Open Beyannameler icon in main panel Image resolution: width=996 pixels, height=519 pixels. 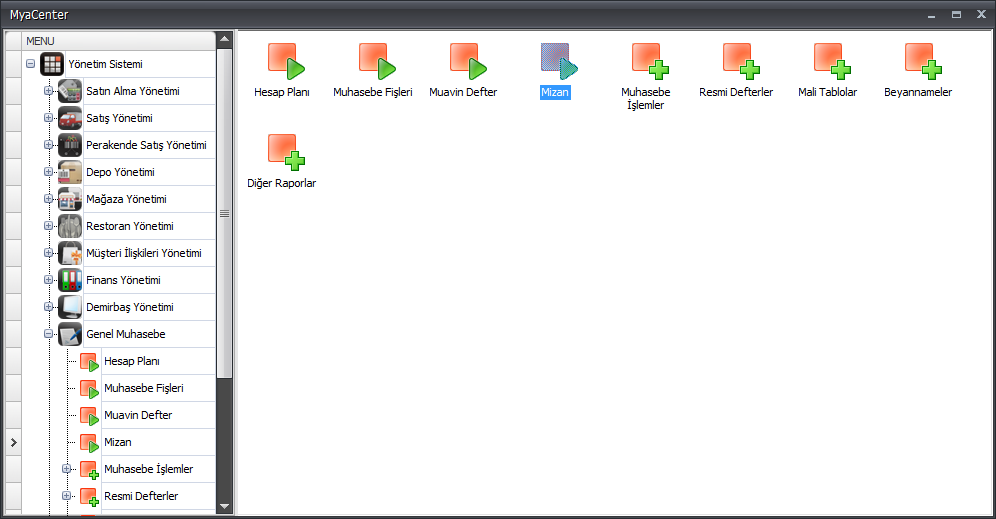pos(924,61)
